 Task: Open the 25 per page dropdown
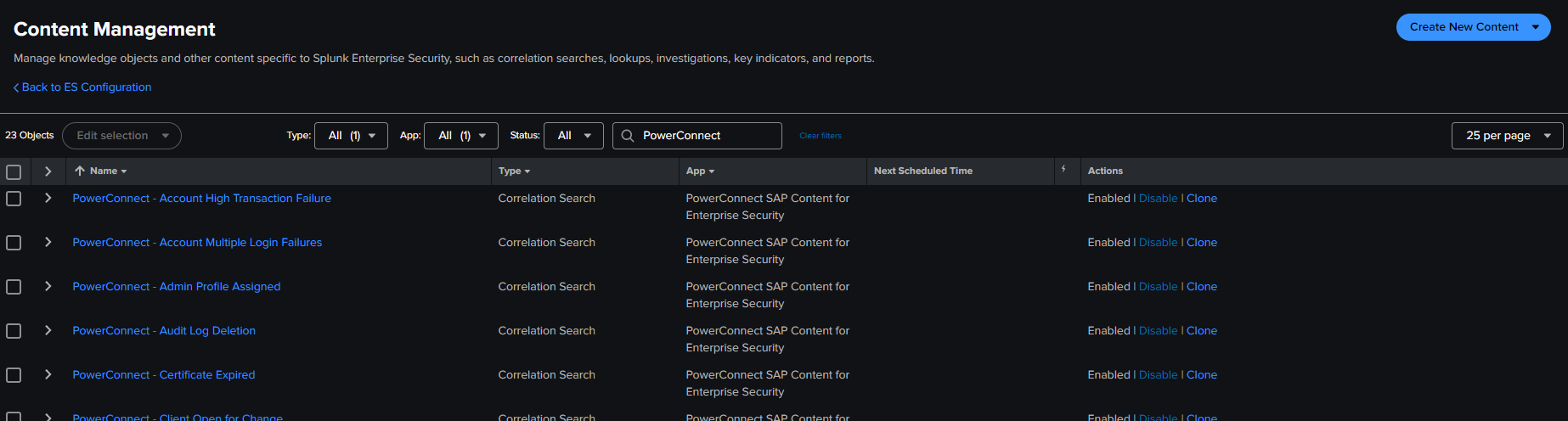pos(1507,136)
